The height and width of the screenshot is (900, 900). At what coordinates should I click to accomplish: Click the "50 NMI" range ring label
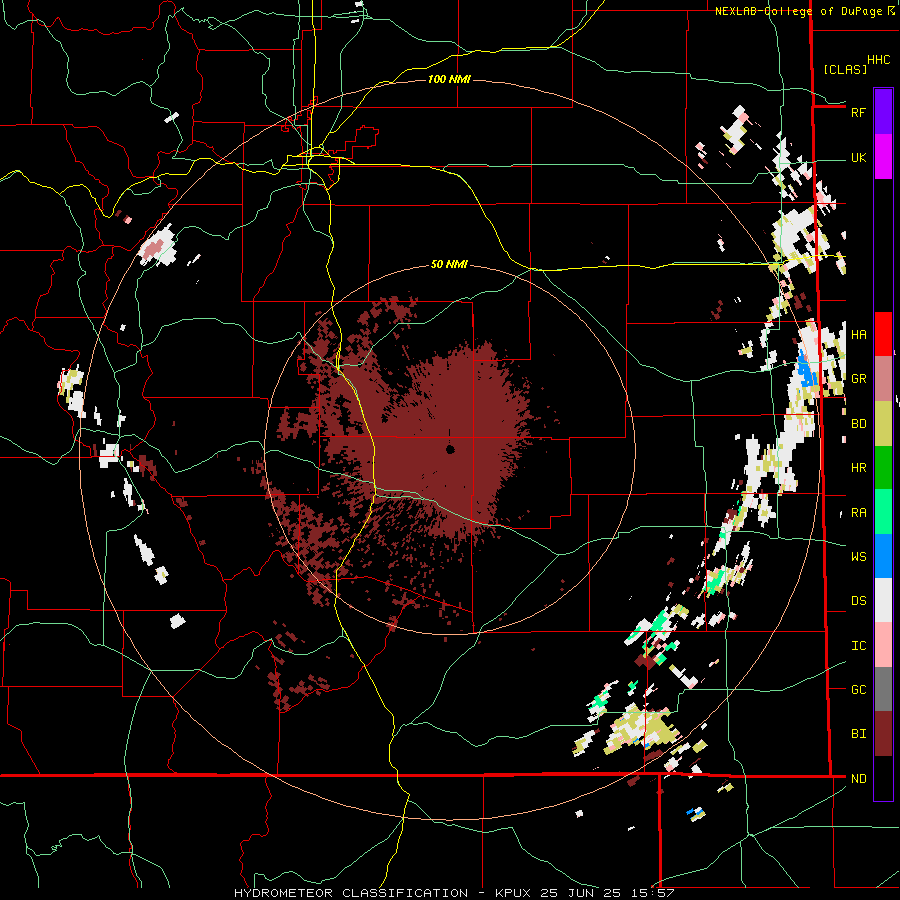449,265
